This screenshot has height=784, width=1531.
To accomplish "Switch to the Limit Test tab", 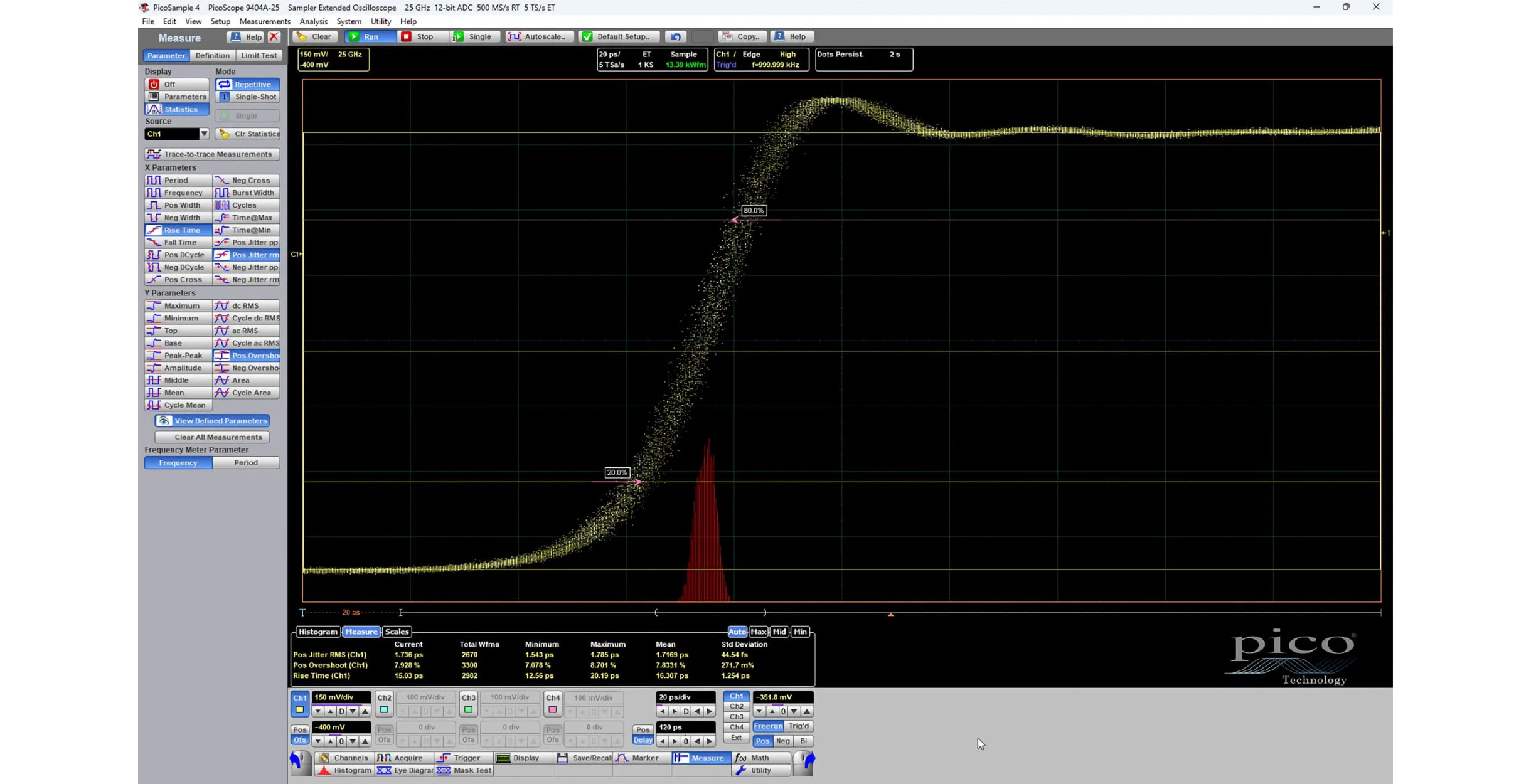I will point(259,56).
